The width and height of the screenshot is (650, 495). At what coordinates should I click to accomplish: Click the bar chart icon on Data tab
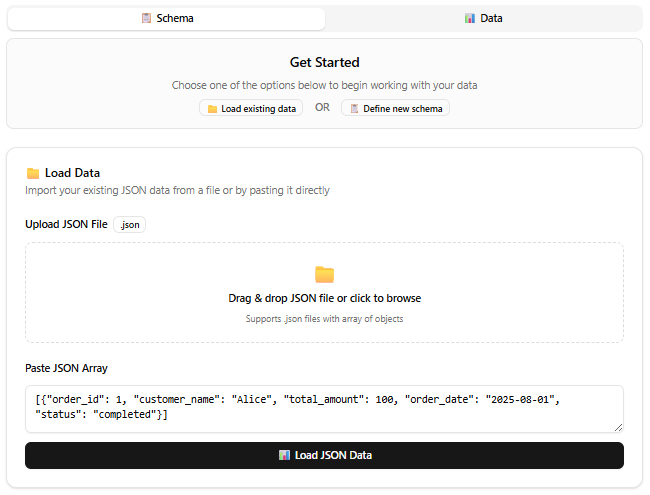(470, 19)
